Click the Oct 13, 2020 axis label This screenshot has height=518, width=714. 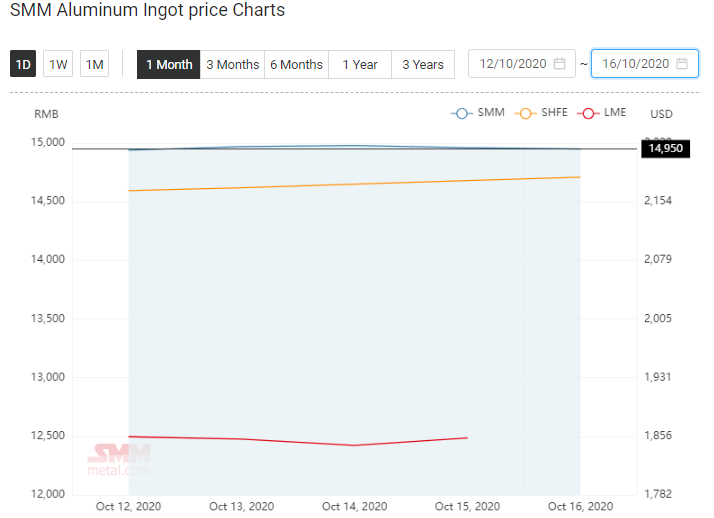click(x=241, y=506)
